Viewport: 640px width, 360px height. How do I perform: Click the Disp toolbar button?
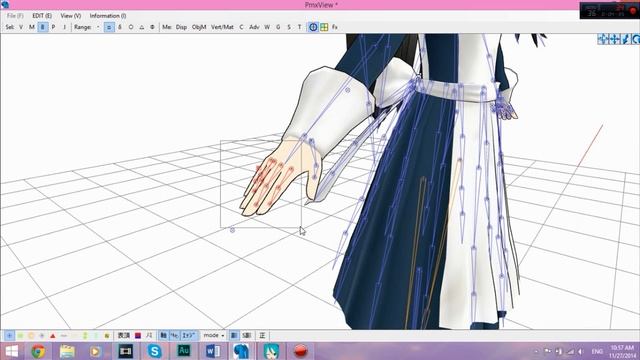(x=181, y=27)
